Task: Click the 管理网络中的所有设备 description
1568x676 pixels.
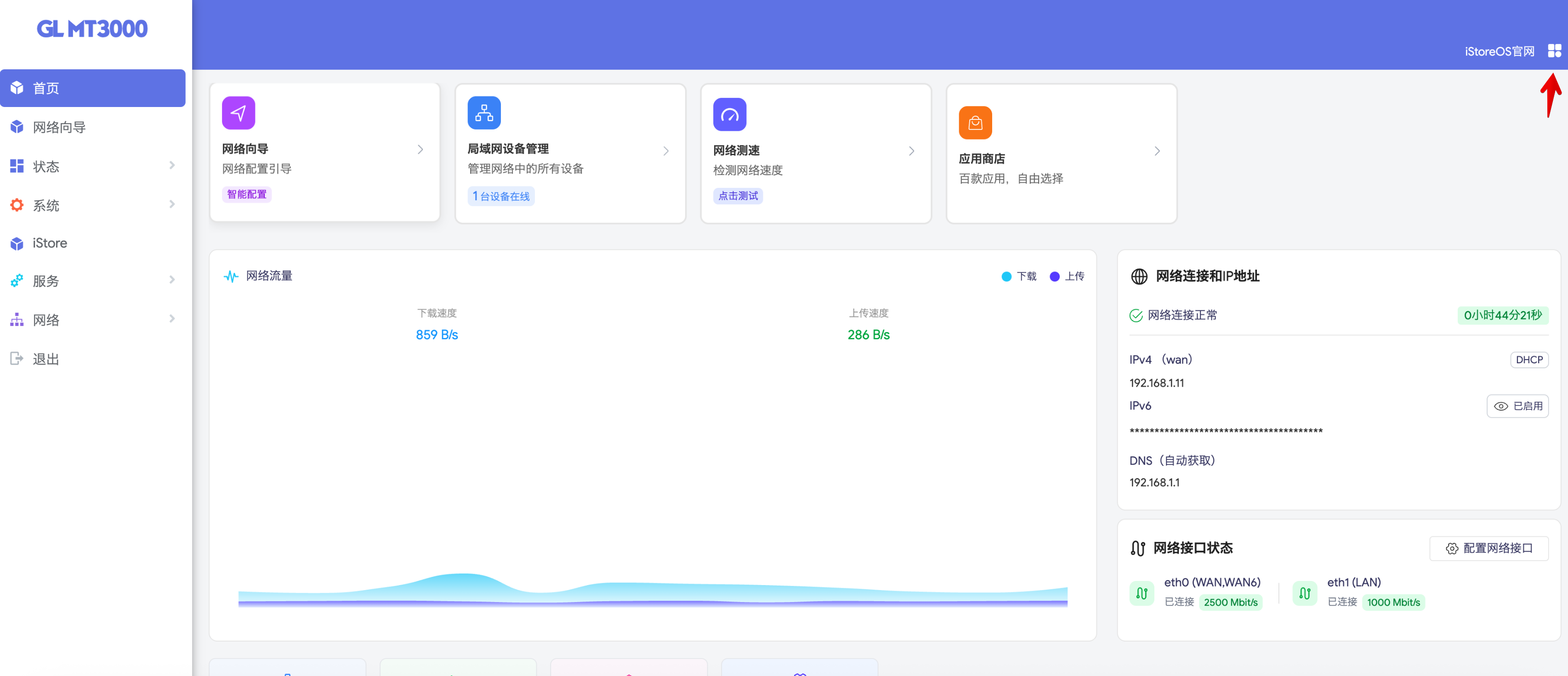Action: click(525, 169)
